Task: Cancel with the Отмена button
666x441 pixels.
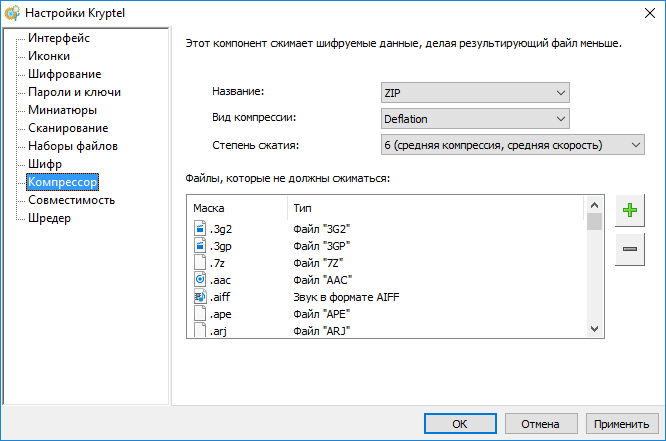Action: coord(540,423)
